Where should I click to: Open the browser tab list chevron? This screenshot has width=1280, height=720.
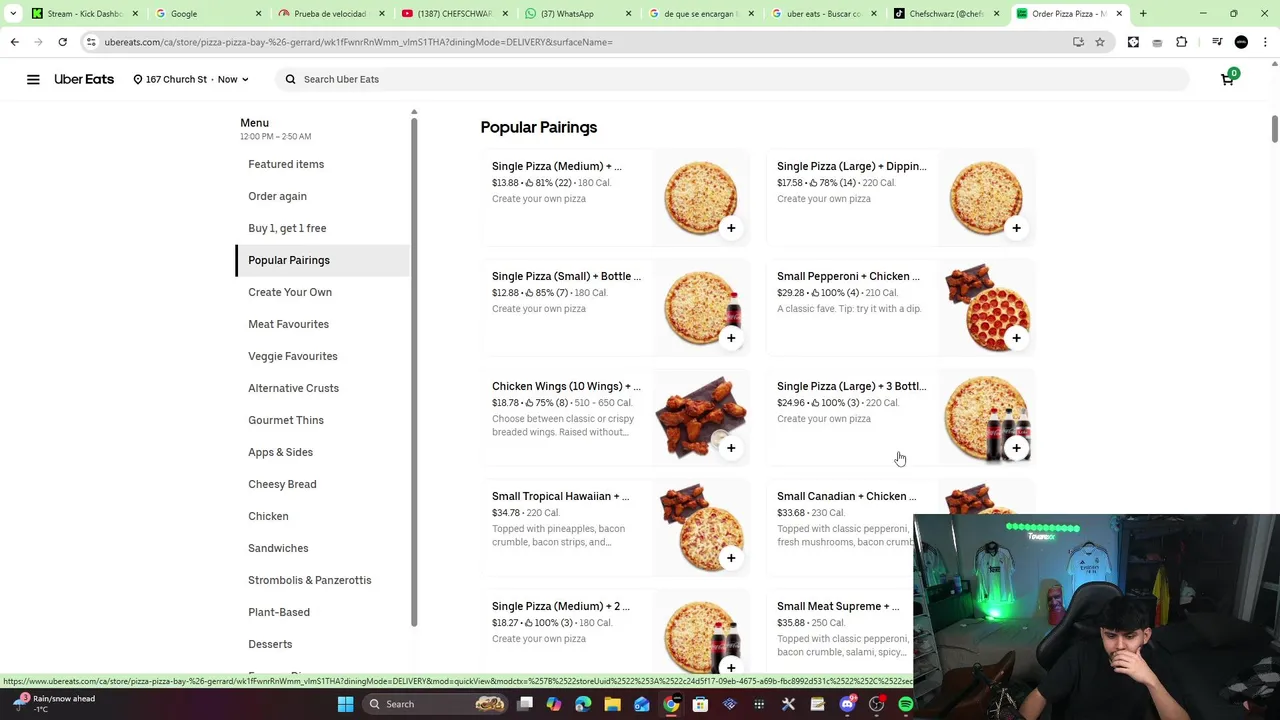13,14
